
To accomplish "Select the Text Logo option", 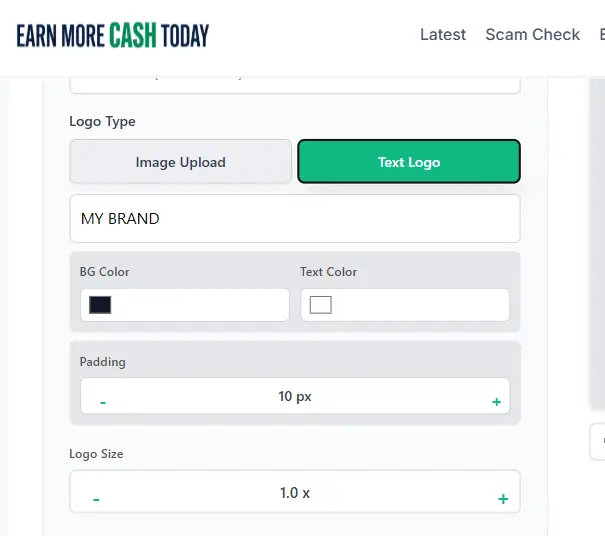I will 408,162.
